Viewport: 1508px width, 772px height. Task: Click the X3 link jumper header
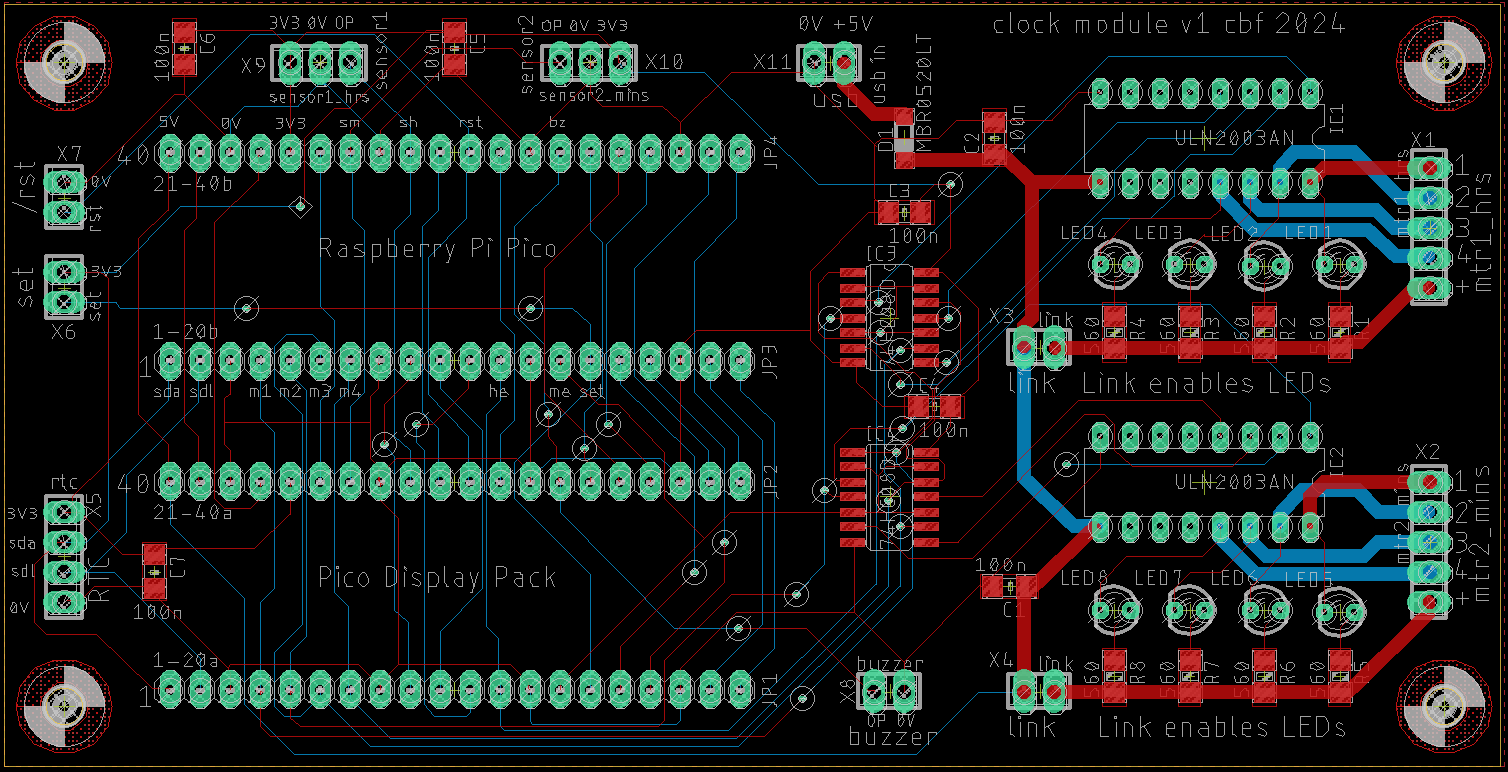tap(1040, 348)
